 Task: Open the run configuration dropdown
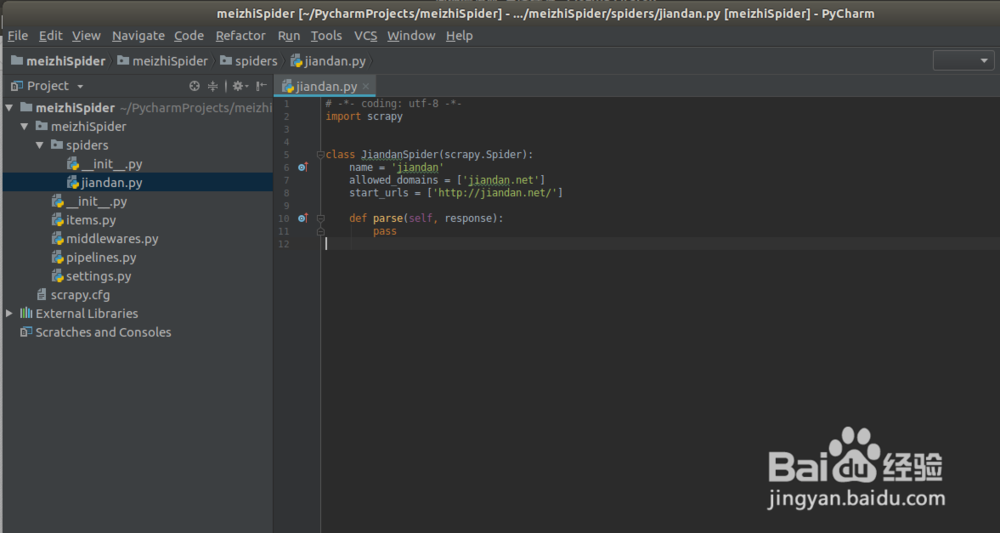963,61
